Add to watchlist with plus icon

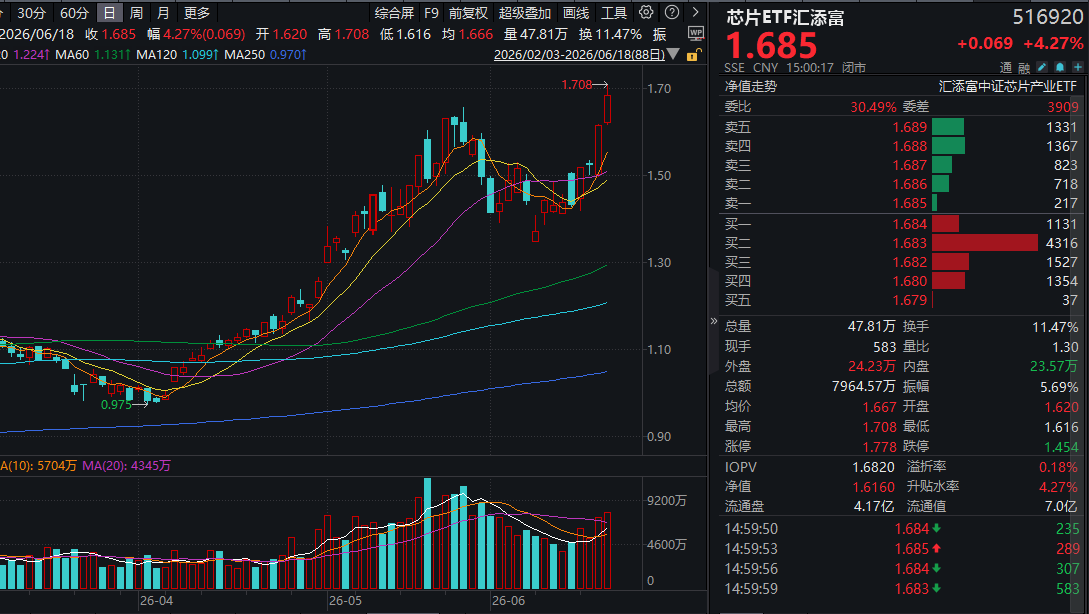click(x=1077, y=67)
